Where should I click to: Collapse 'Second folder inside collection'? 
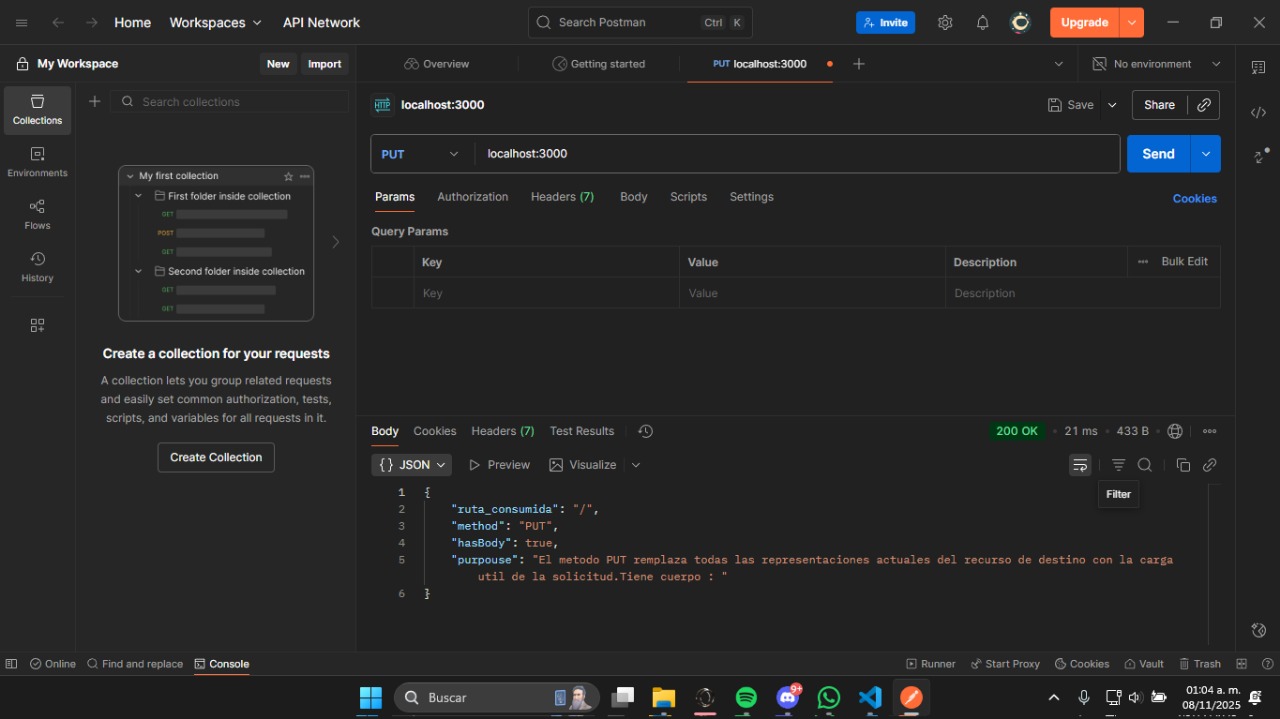(x=138, y=271)
